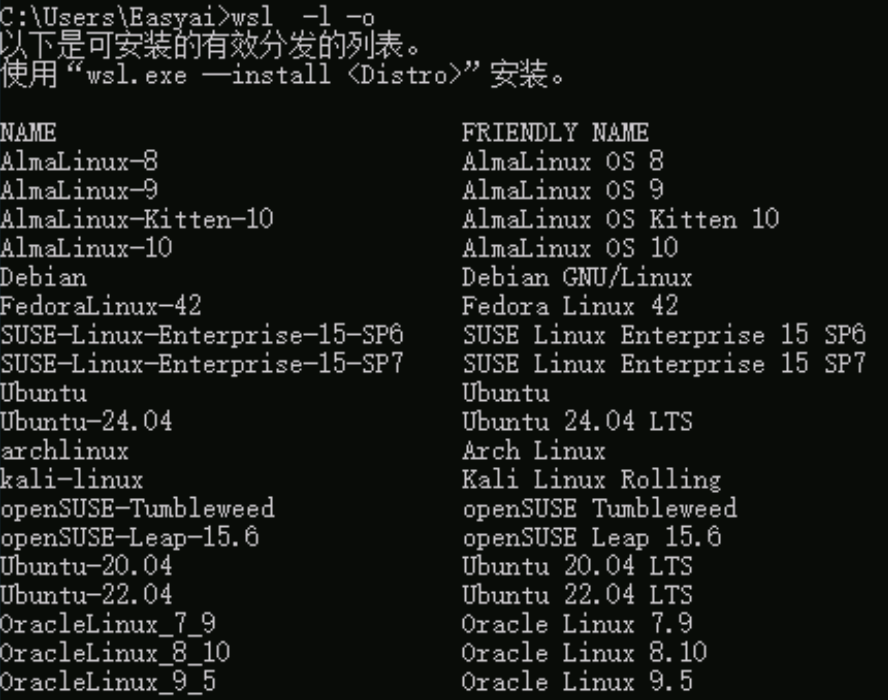Click Ubuntu-24.04 in the NAME column
The image size is (888, 700).
[86, 422]
